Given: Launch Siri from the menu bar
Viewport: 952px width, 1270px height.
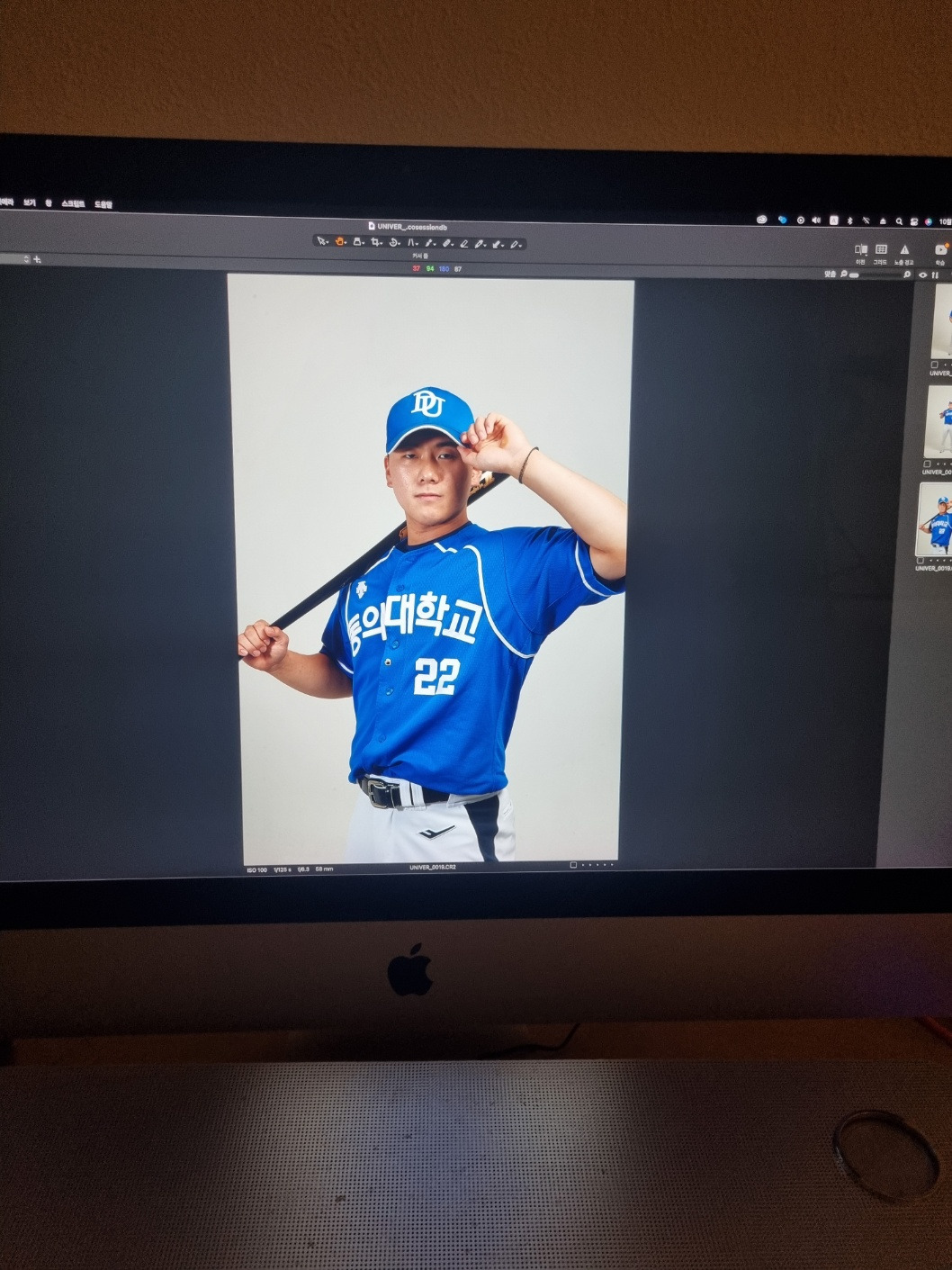Looking at the screenshot, I should coord(929,221).
